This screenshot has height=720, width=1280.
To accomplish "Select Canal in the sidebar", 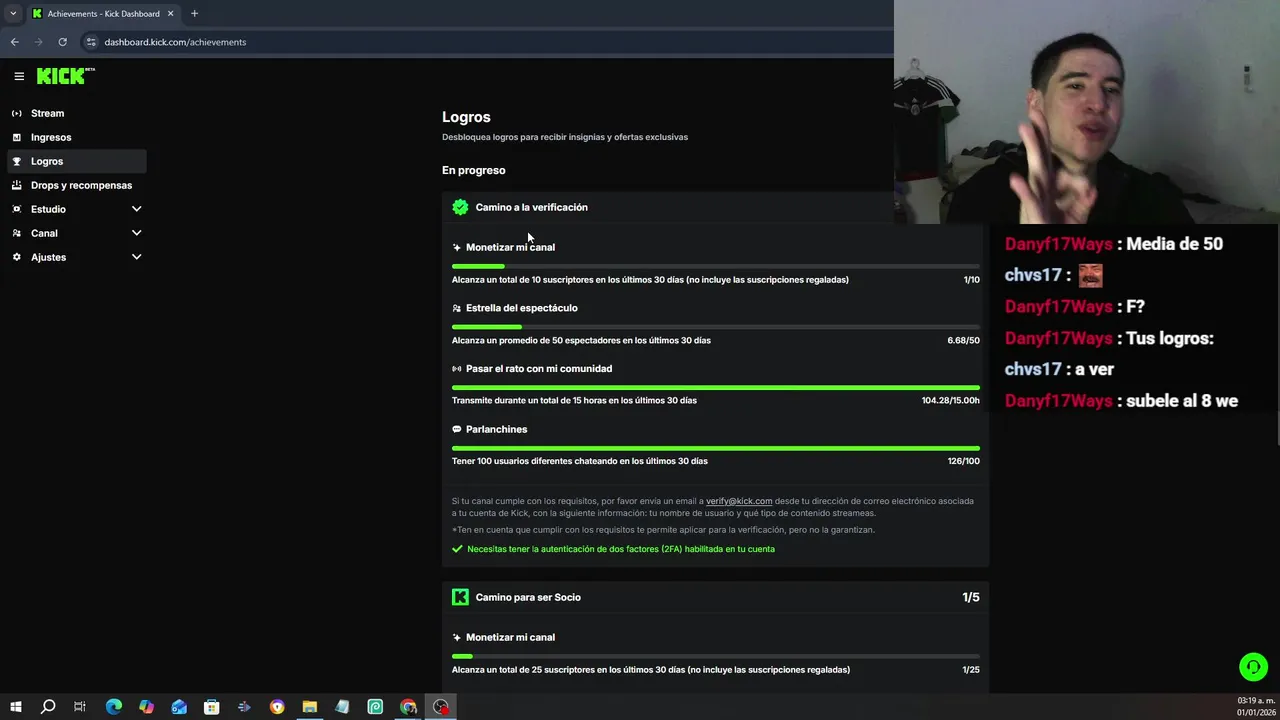I will pyautogui.click(x=76, y=233).
